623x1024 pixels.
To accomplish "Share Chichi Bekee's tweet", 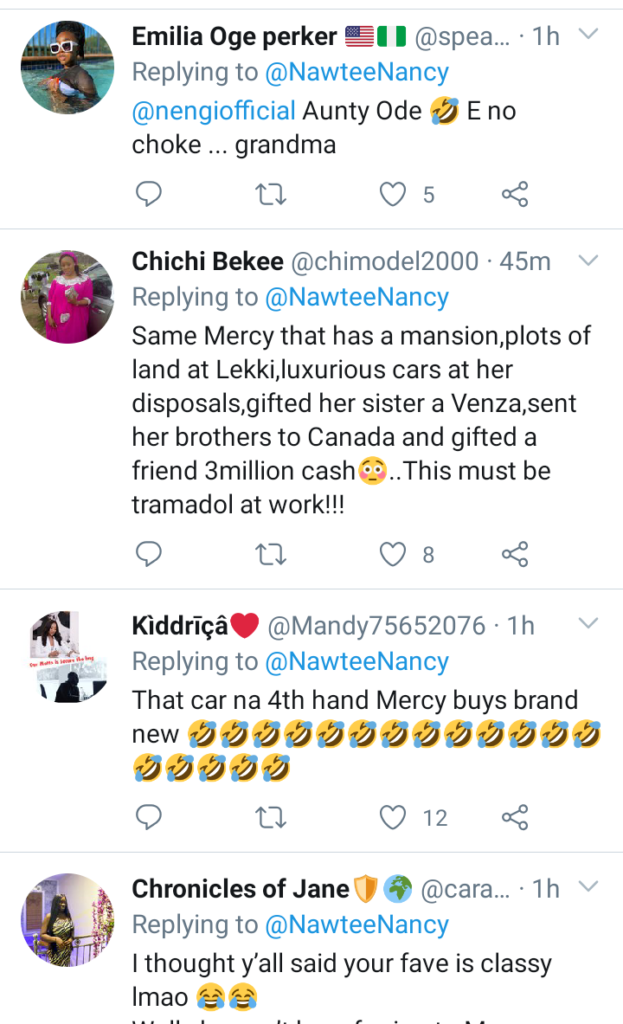I will [x=514, y=553].
